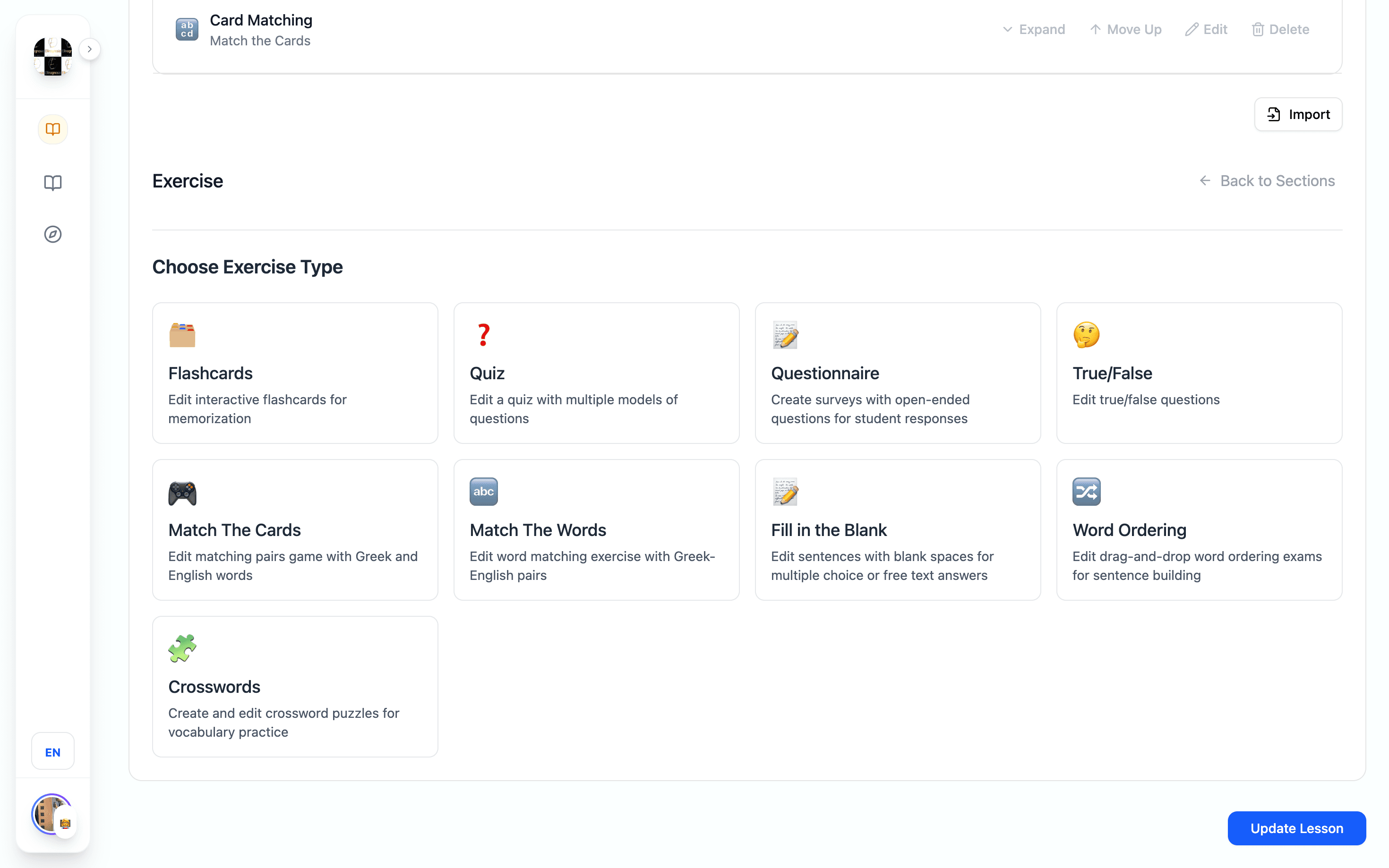Move the Card Matching exercise up
The image size is (1389, 868).
tap(1125, 29)
